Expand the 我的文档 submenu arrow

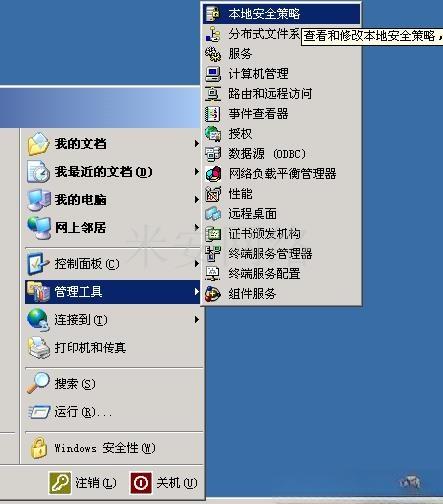pos(197,144)
